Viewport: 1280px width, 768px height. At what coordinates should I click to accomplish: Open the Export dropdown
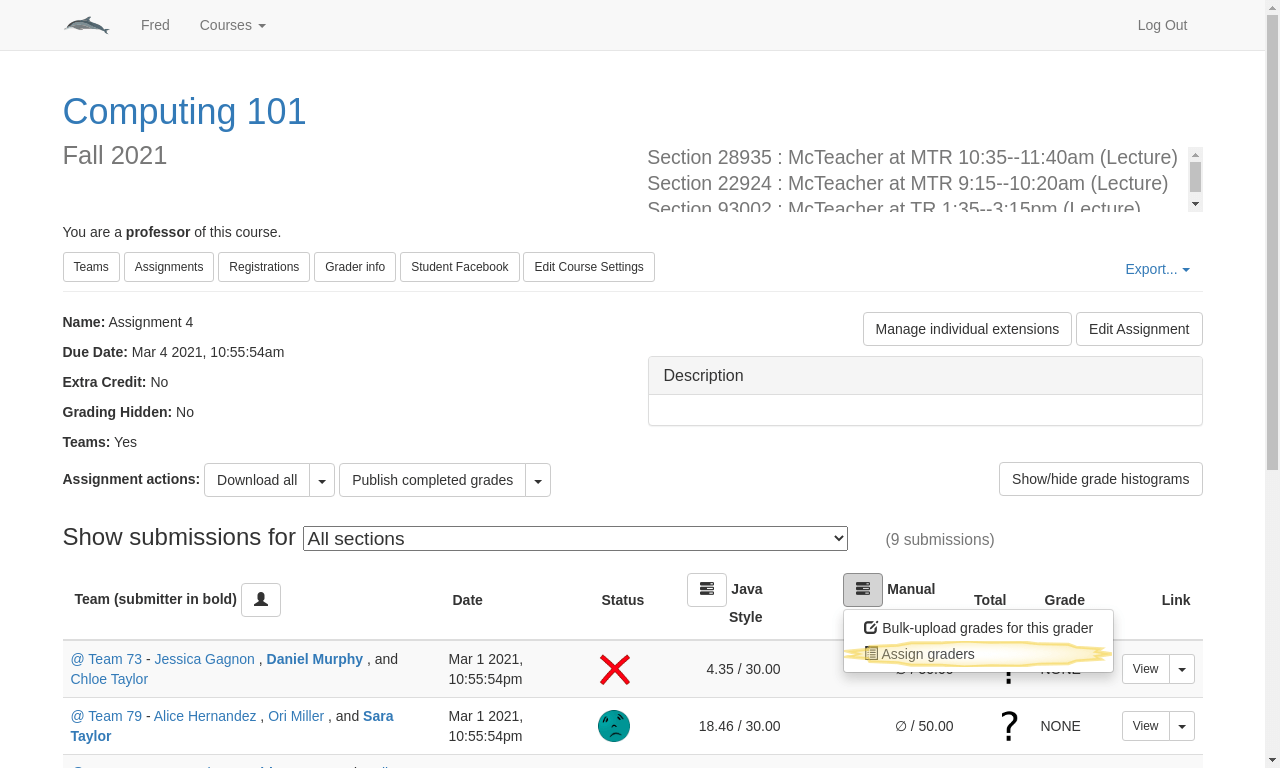(x=1157, y=269)
